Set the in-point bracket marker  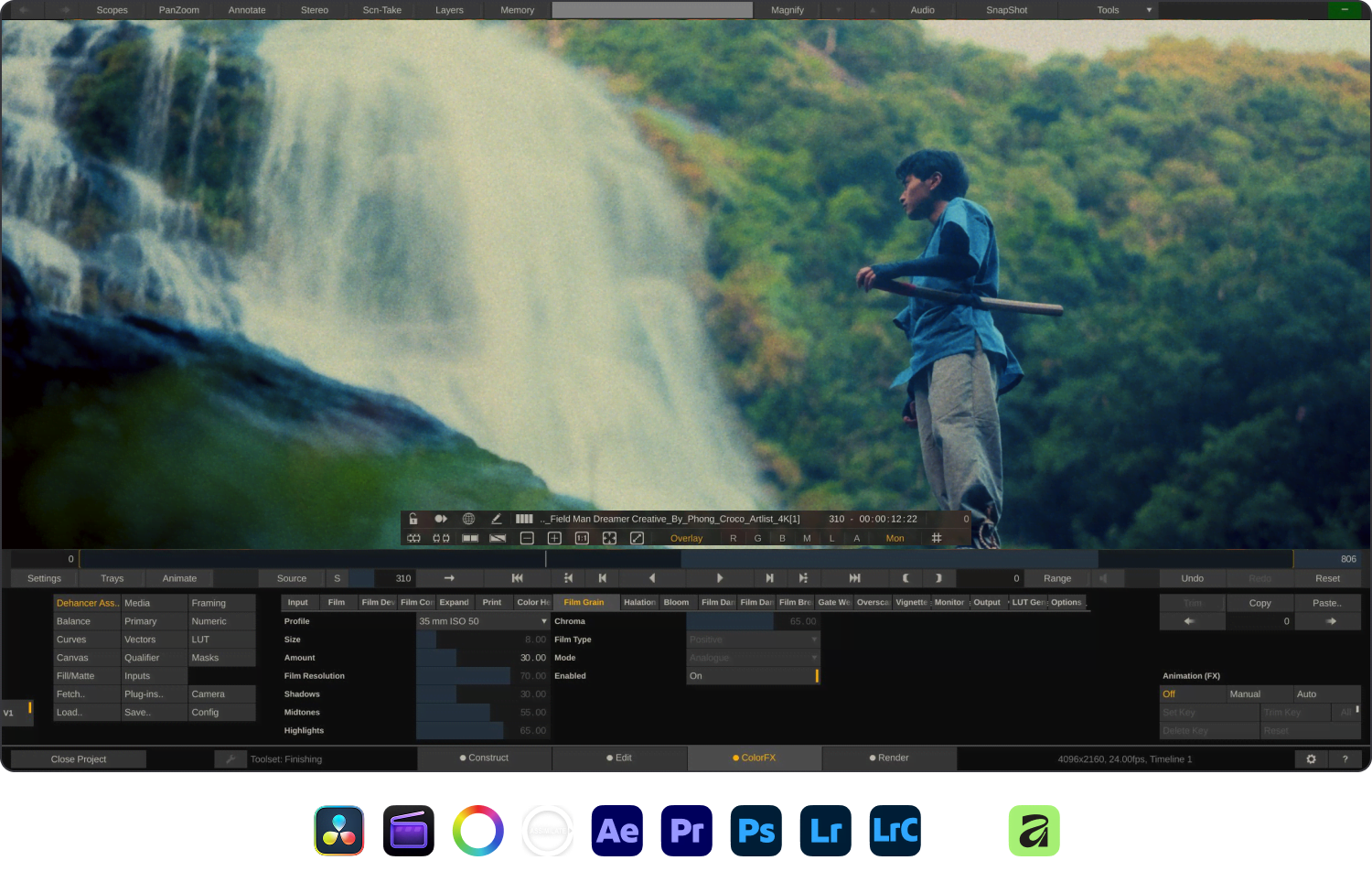click(906, 578)
